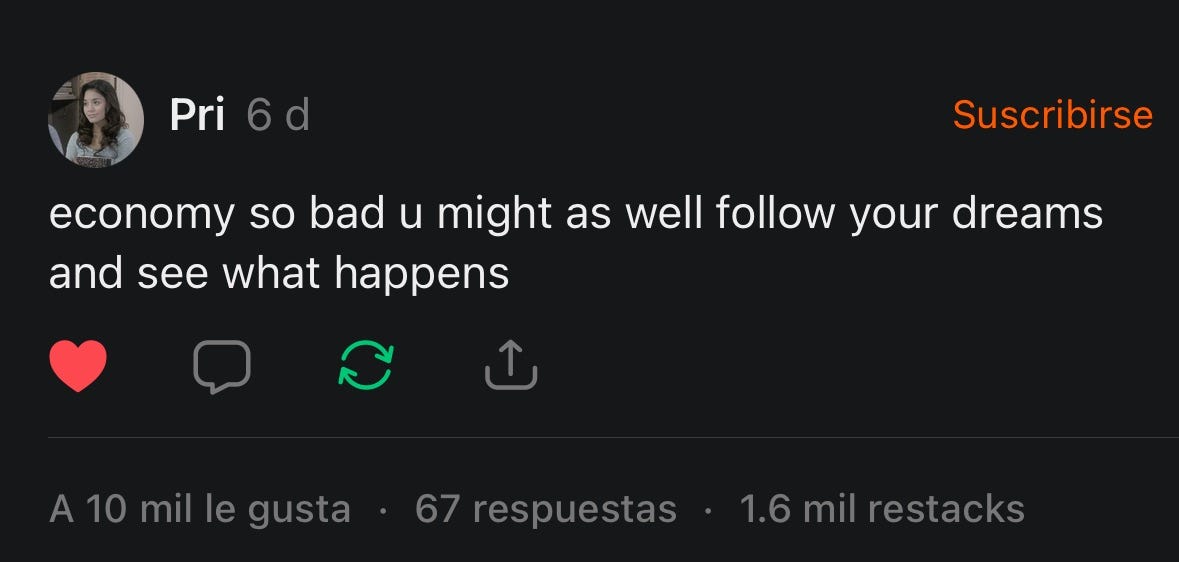This screenshot has width=1179, height=562.
Task: Click the word dreams in the post
Action: (1027, 213)
